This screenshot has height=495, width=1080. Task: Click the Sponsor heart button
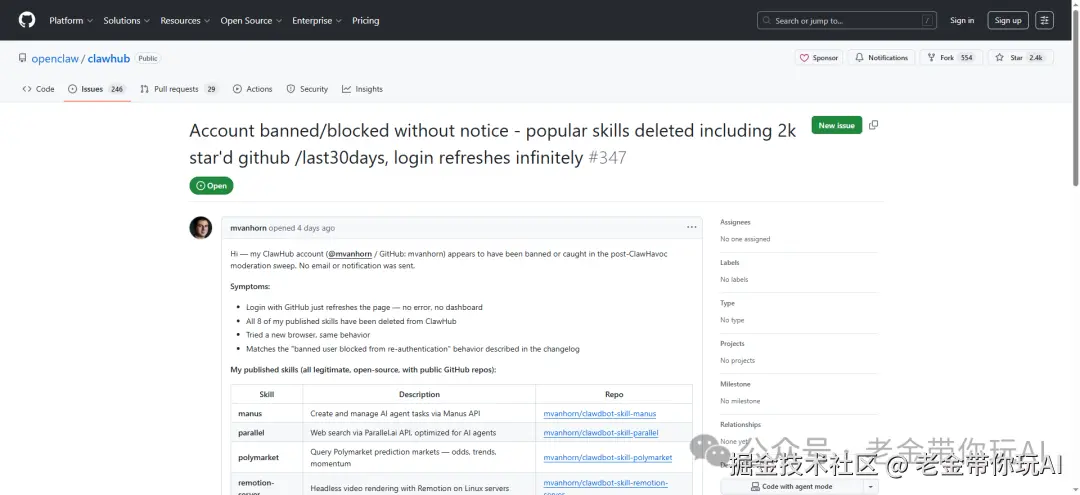[819, 58]
